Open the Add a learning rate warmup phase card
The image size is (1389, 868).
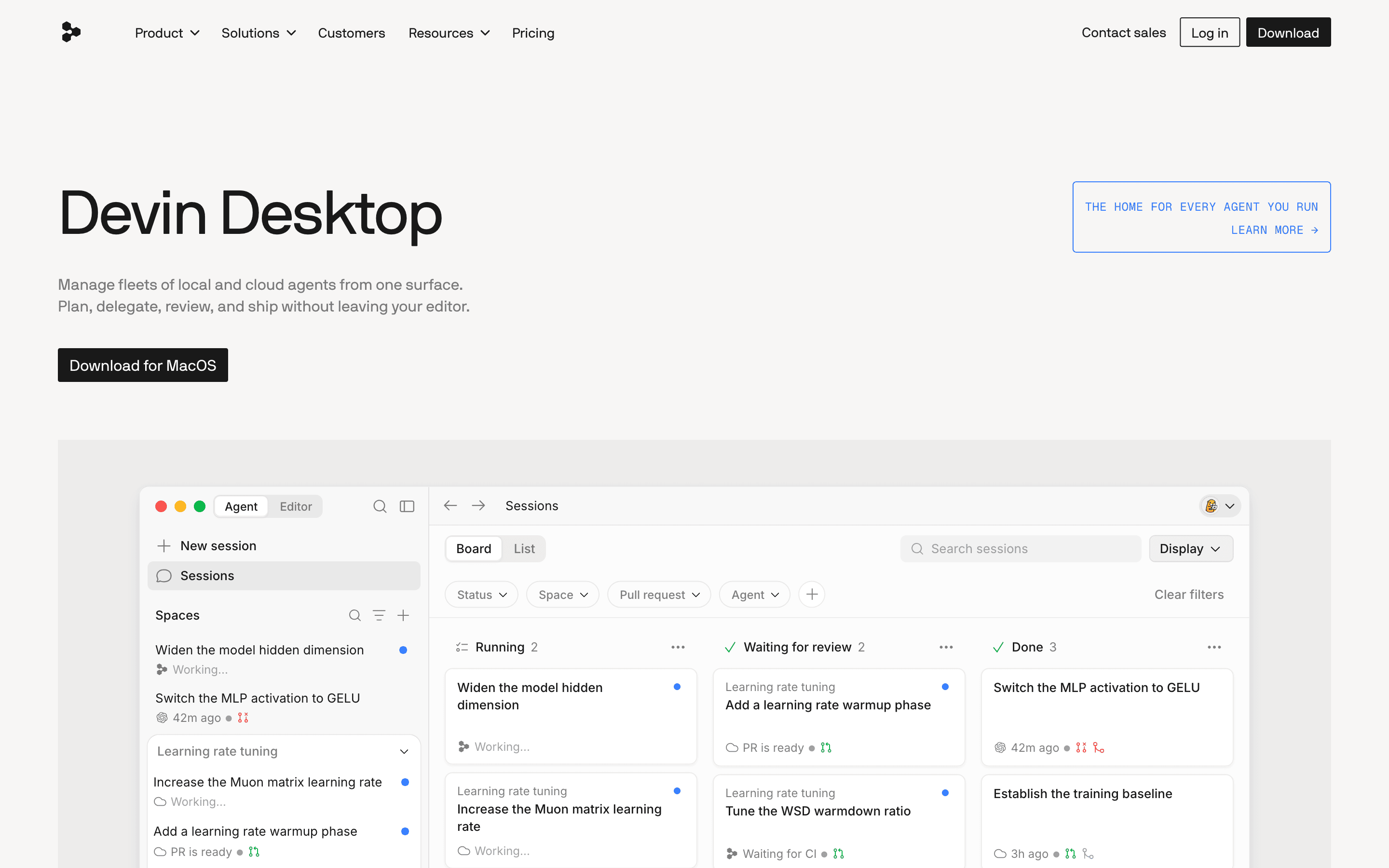pos(839,717)
